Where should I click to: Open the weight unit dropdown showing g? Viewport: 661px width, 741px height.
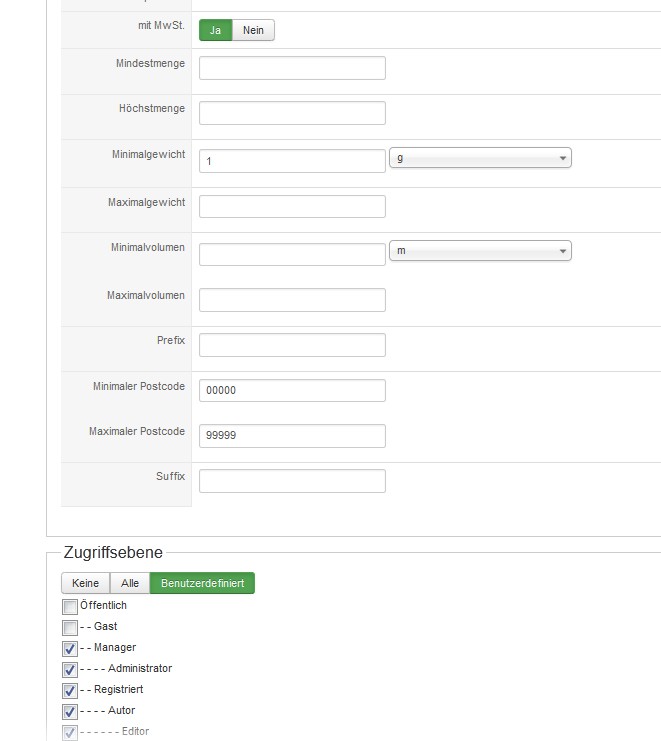pos(480,158)
